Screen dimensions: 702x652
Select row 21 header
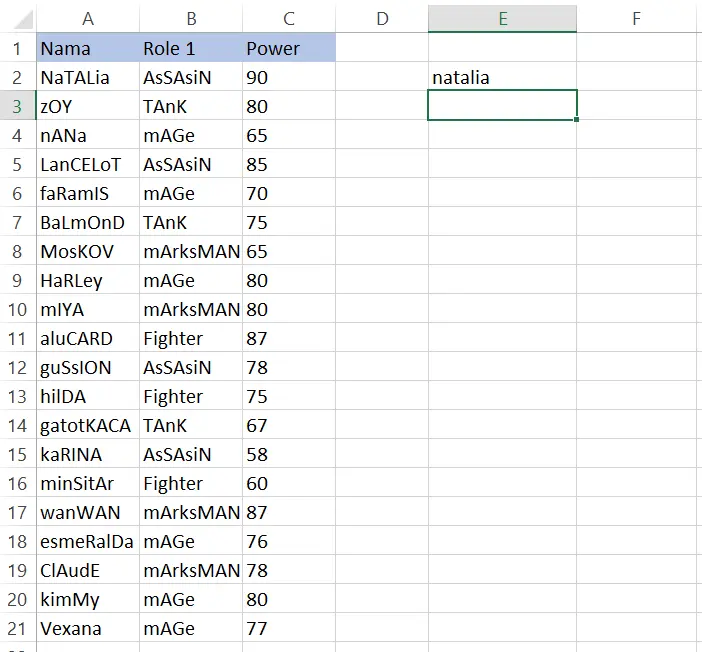click(17, 628)
